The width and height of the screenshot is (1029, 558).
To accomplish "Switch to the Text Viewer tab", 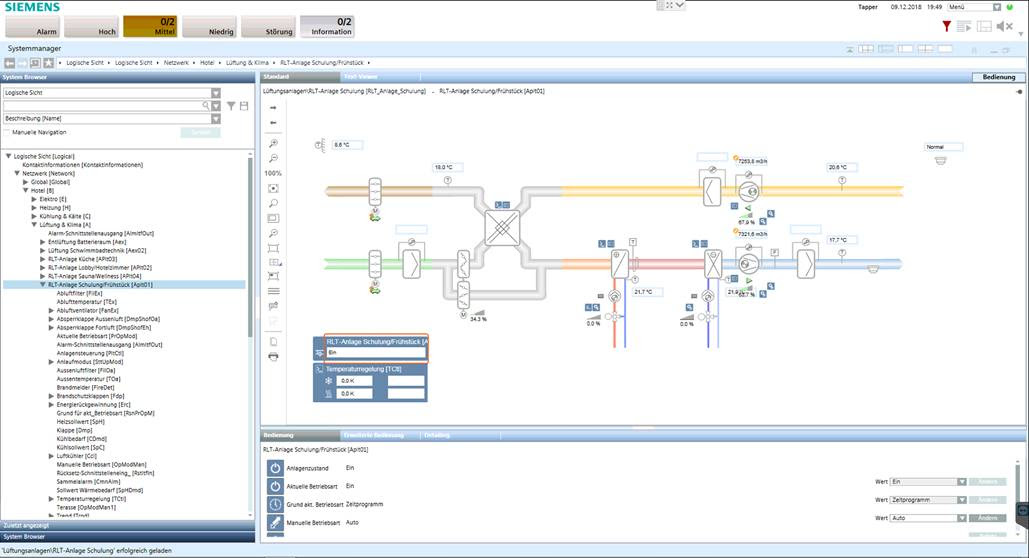I will pyautogui.click(x=360, y=76).
